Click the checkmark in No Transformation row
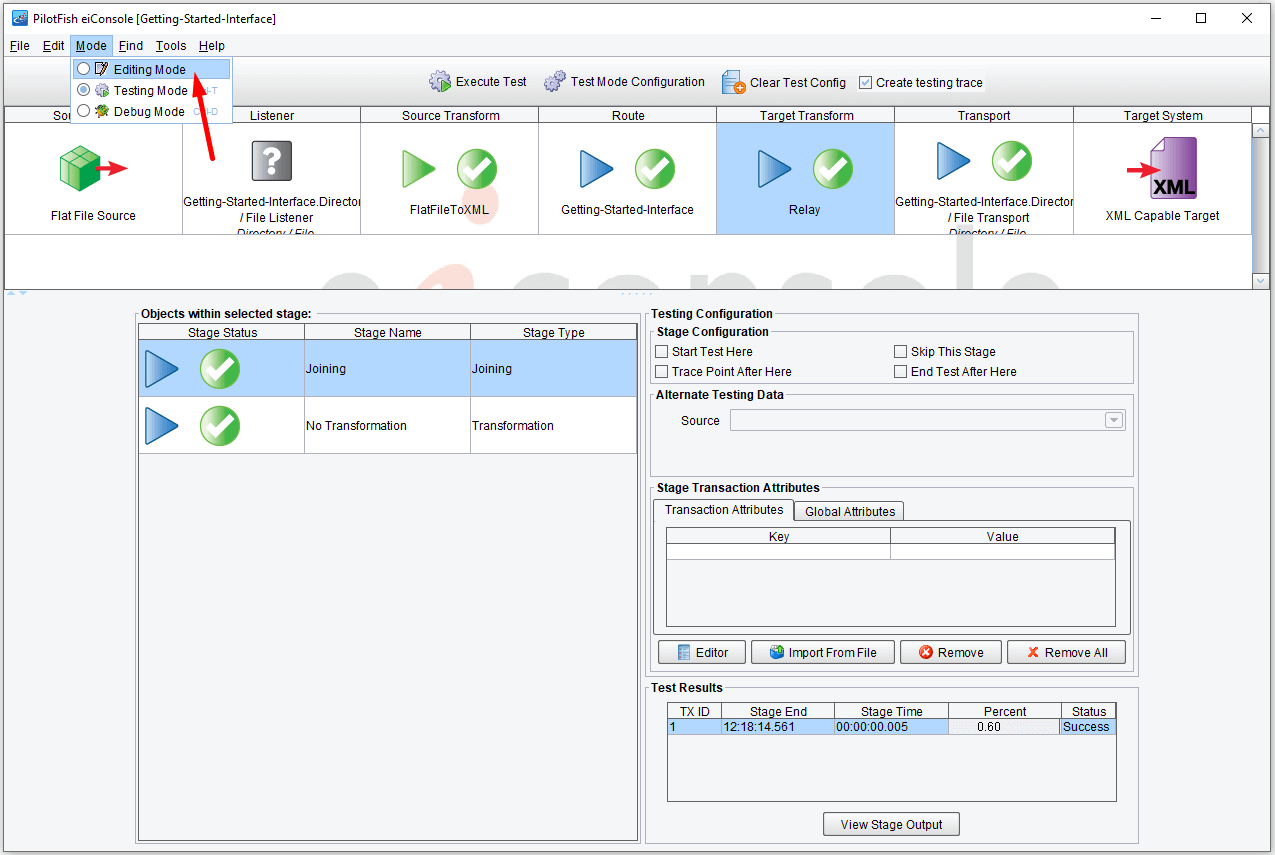 pyautogui.click(x=220, y=426)
